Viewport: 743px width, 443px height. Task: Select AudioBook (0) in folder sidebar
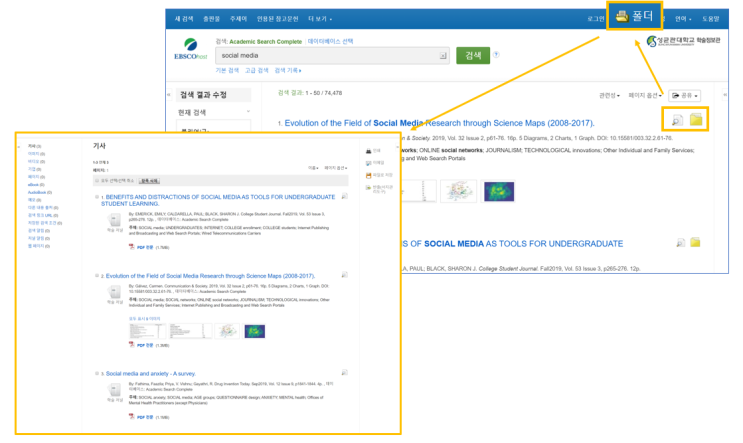click(40, 192)
